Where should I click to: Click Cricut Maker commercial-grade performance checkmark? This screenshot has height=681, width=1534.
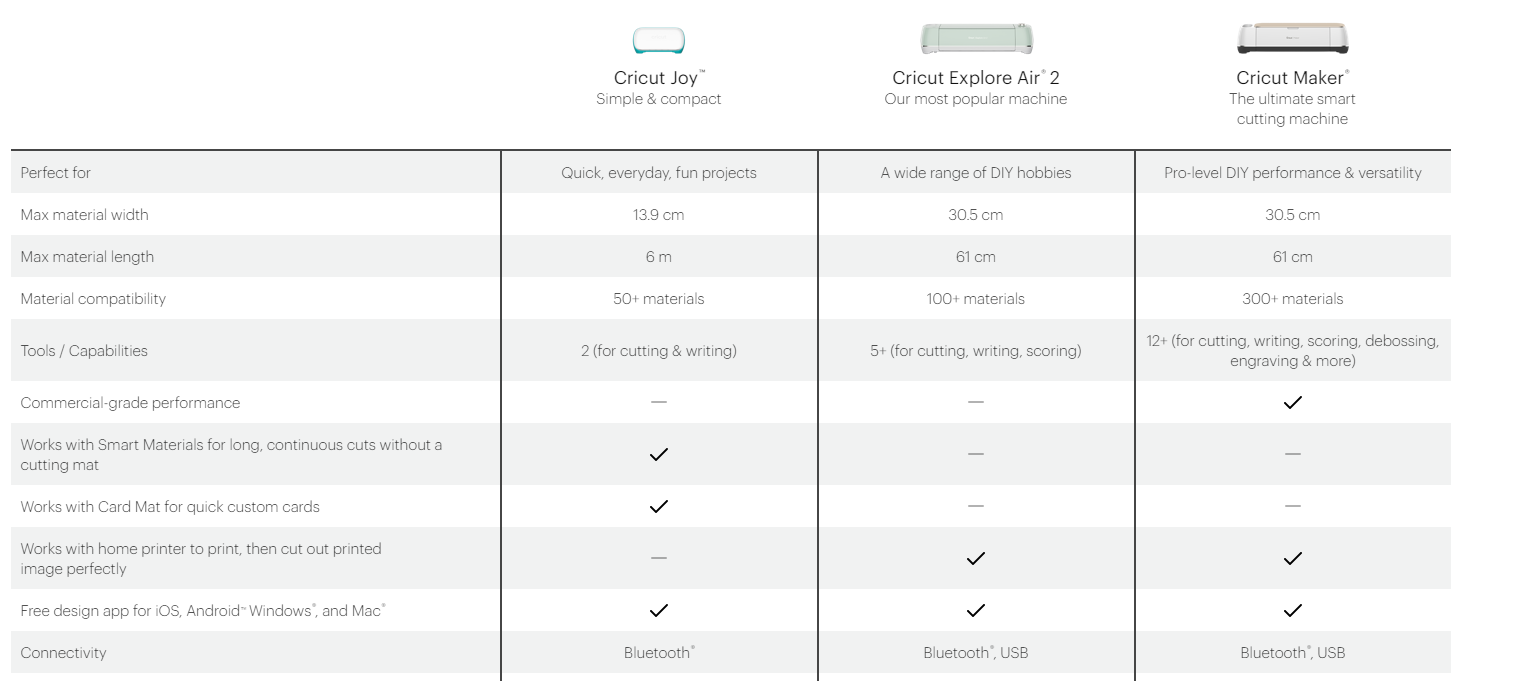pyautogui.click(x=1292, y=402)
